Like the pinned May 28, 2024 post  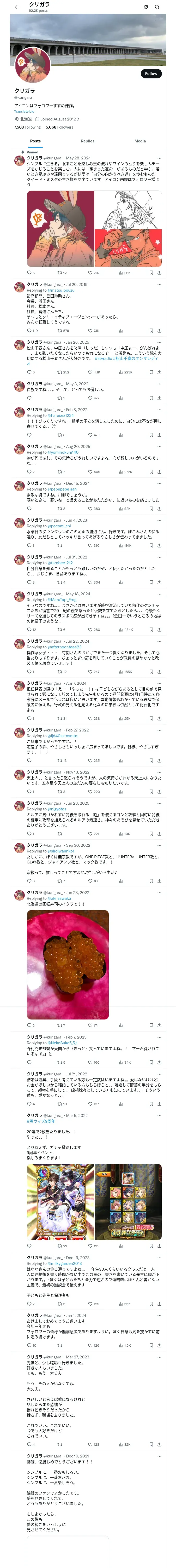pyautogui.click(x=90, y=273)
